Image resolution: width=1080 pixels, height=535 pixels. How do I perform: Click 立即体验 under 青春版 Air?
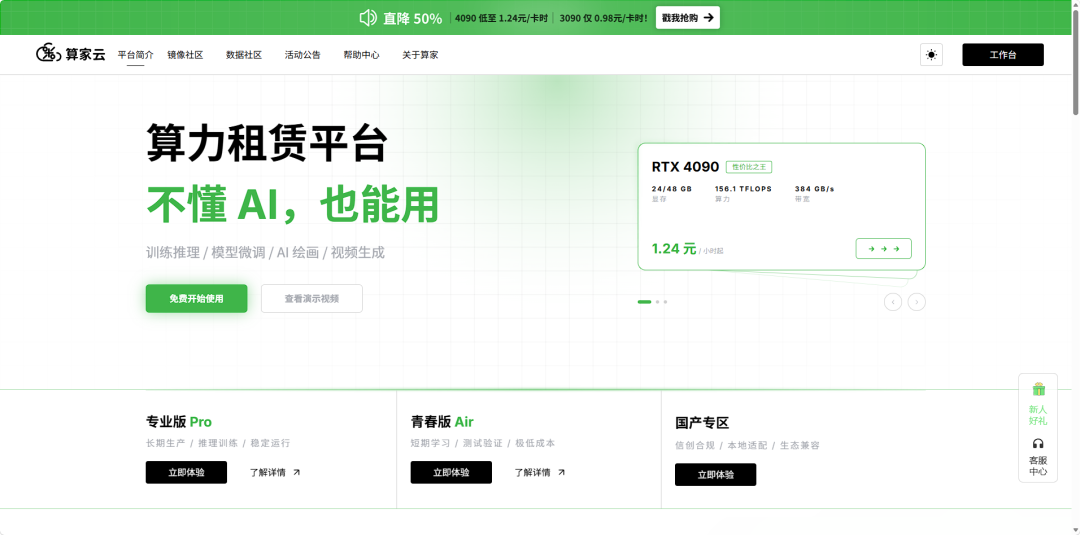click(x=451, y=472)
